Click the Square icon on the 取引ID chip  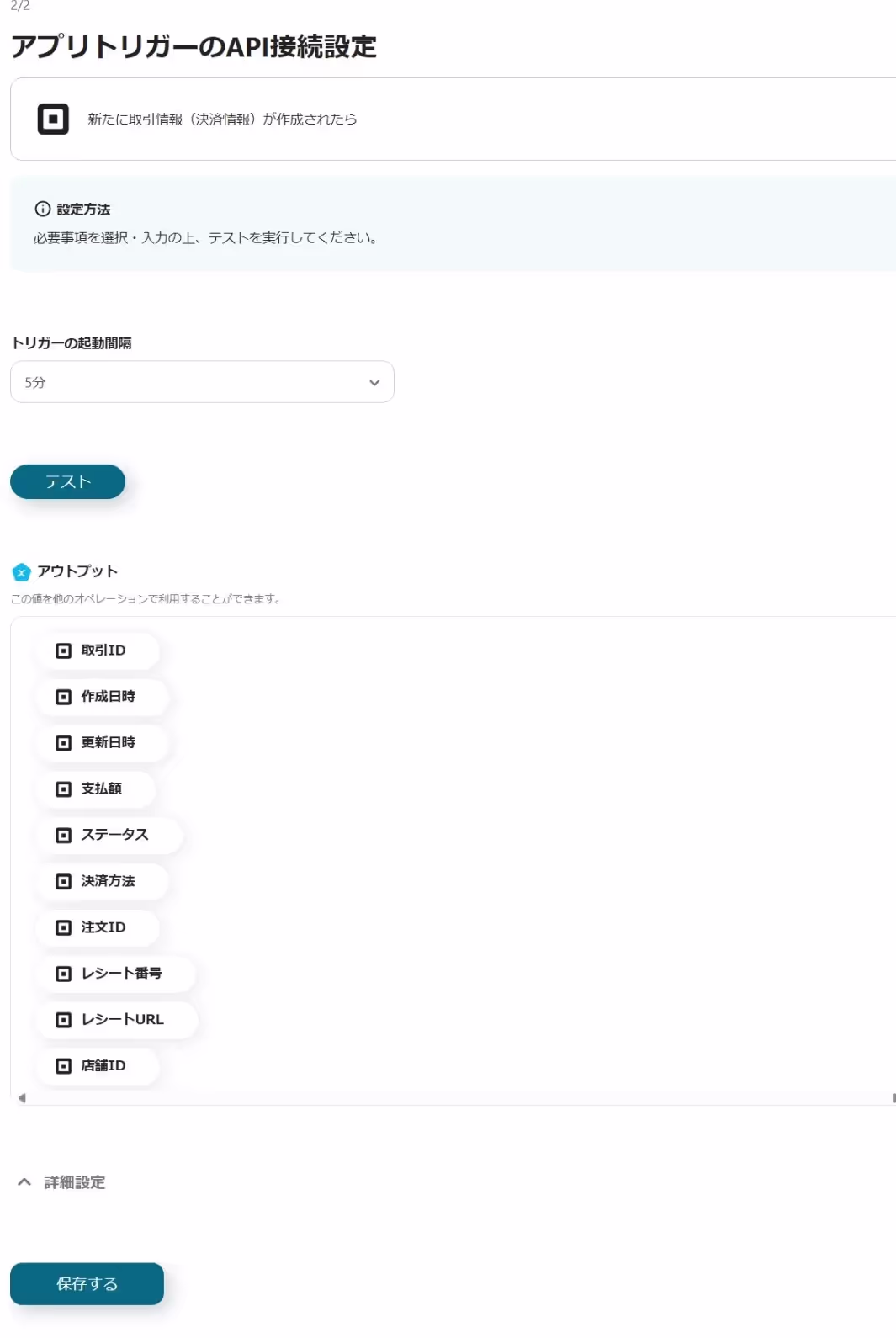pos(63,650)
